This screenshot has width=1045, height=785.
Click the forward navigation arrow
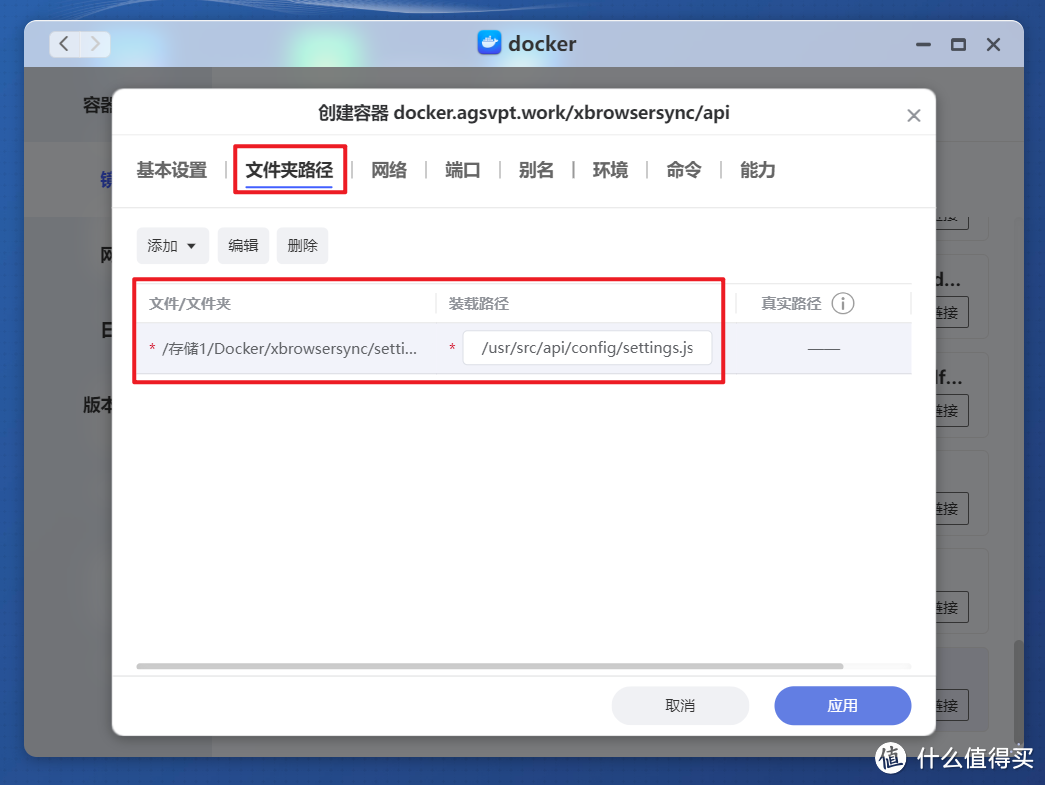point(94,44)
